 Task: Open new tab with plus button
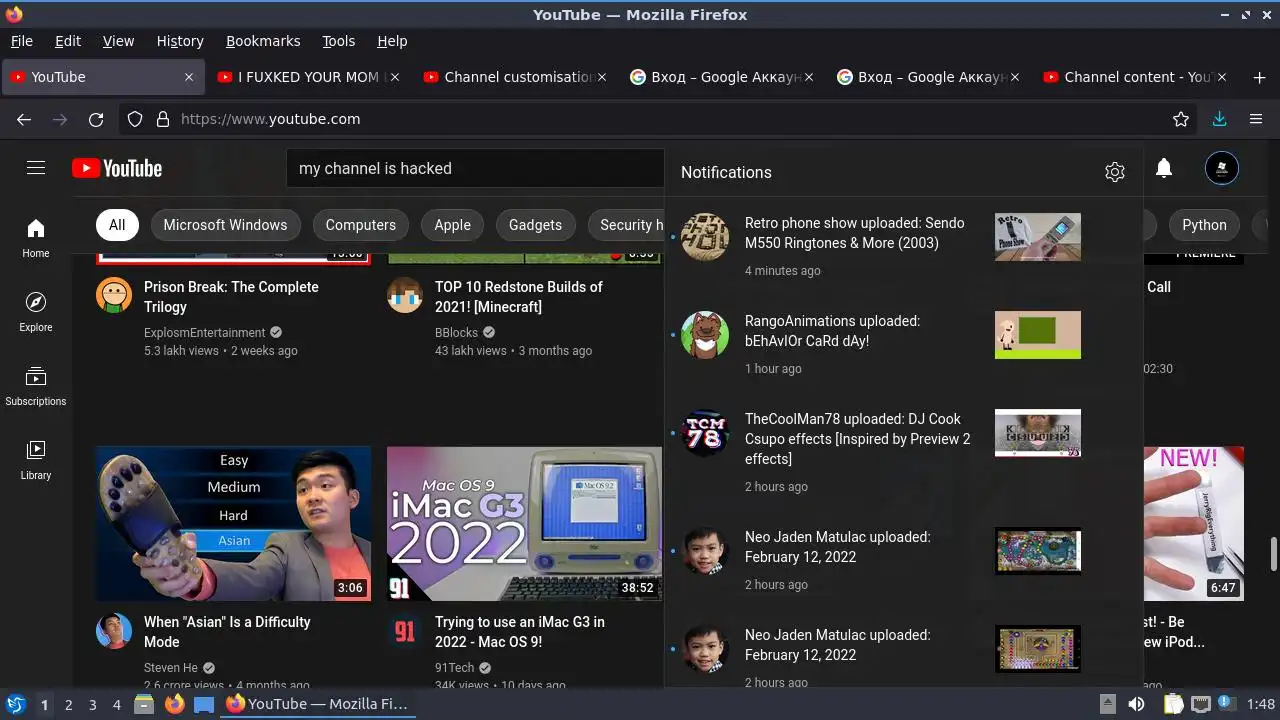pyautogui.click(x=1259, y=77)
